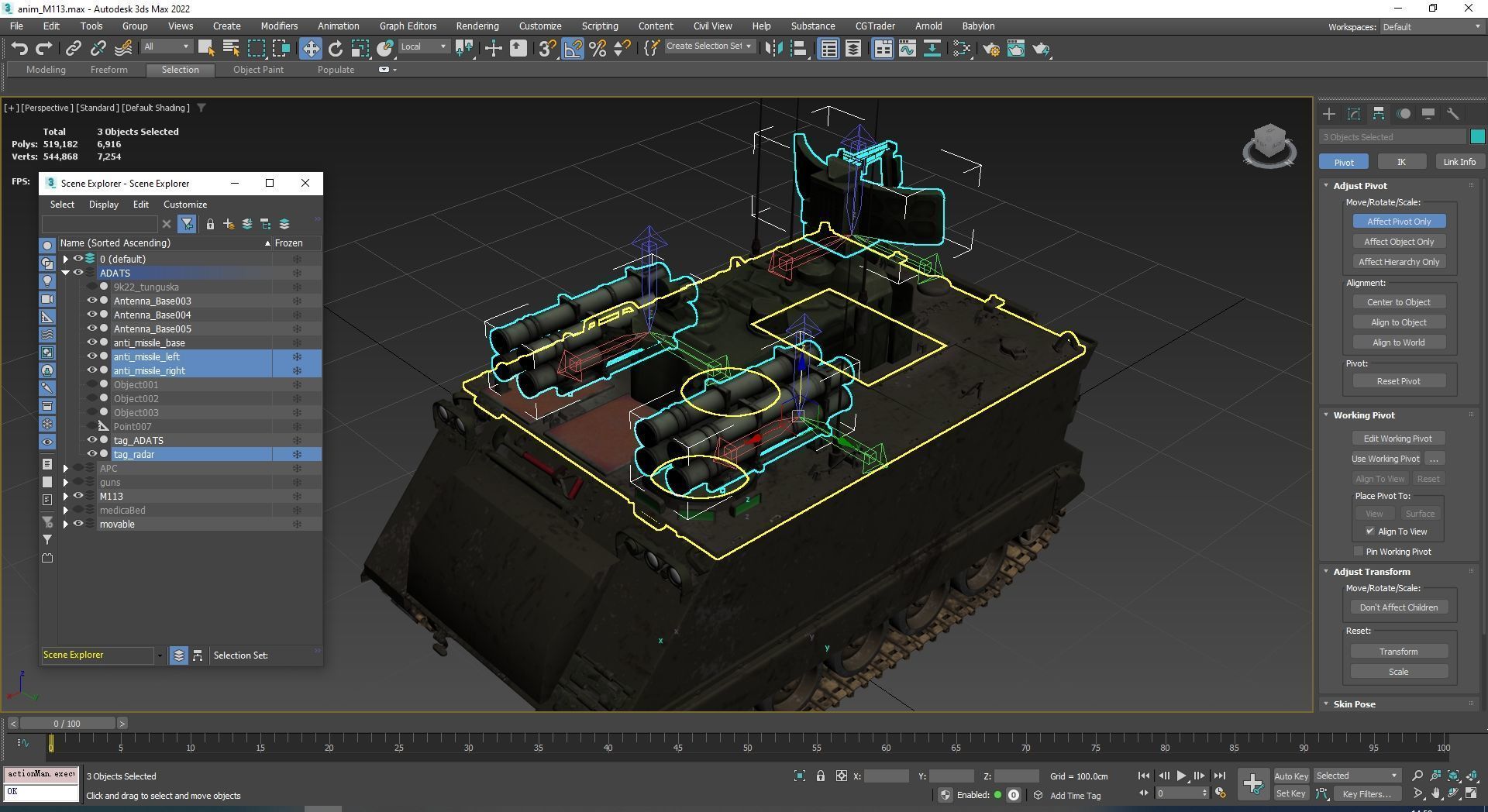Hide the tag_radar object via its eye icon
The width and height of the screenshot is (1488, 812).
[91, 454]
